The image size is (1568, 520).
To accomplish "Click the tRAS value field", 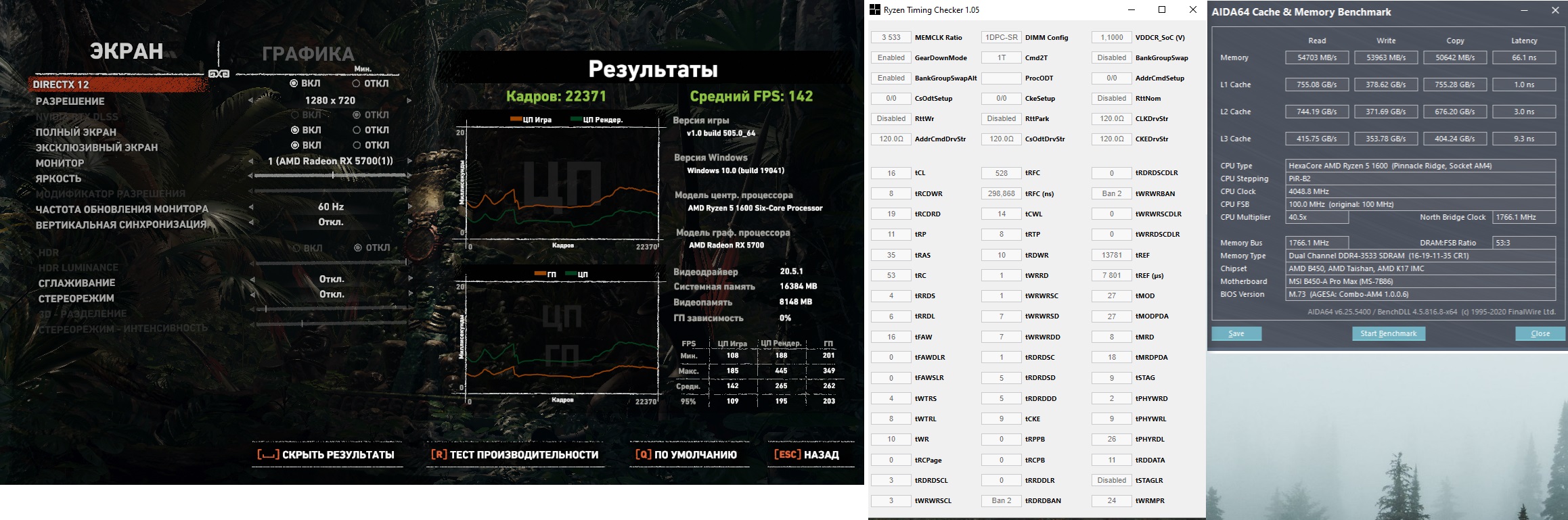I will 891,255.
